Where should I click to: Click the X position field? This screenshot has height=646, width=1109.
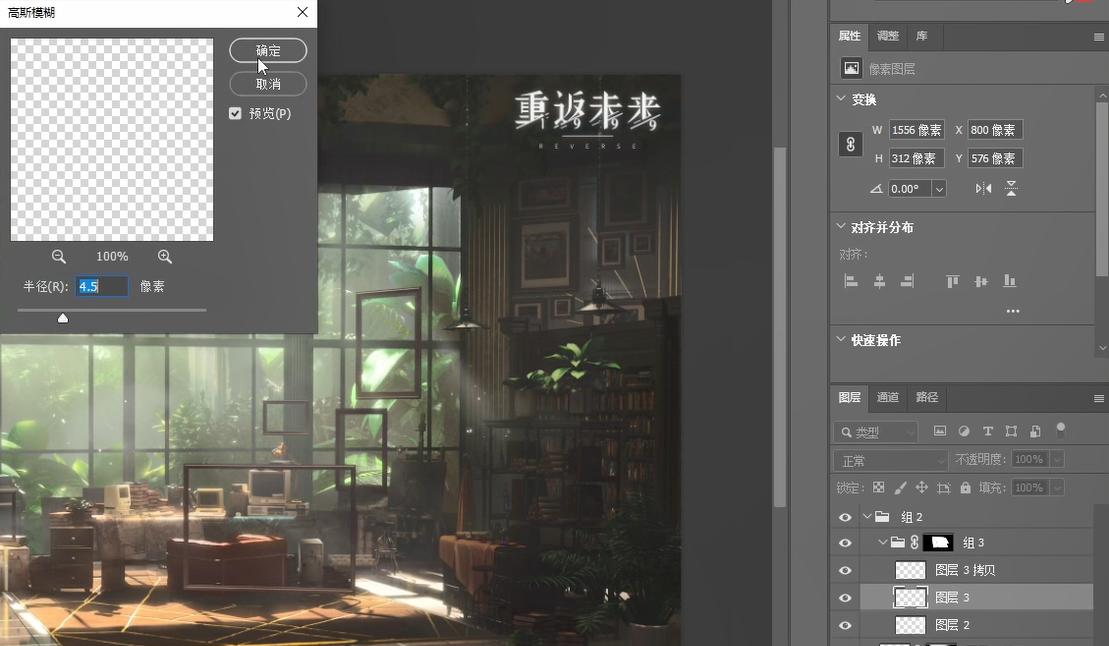pos(995,130)
